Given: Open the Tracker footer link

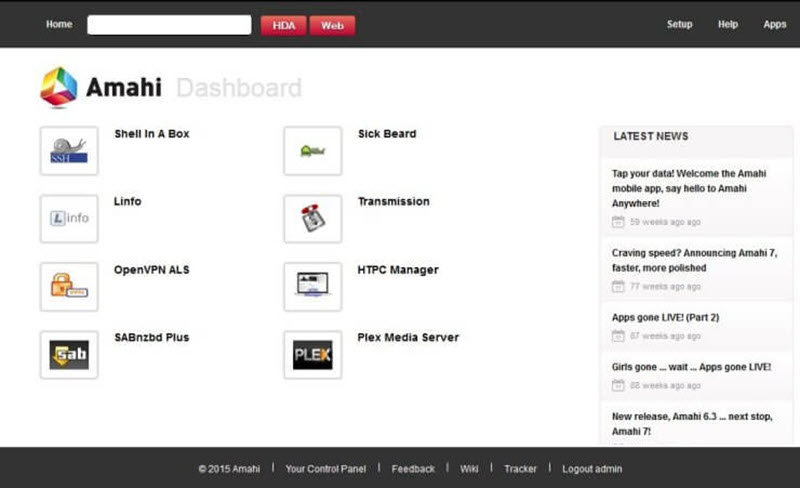Looking at the screenshot, I should pyautogui.click(x=520, y=469).
